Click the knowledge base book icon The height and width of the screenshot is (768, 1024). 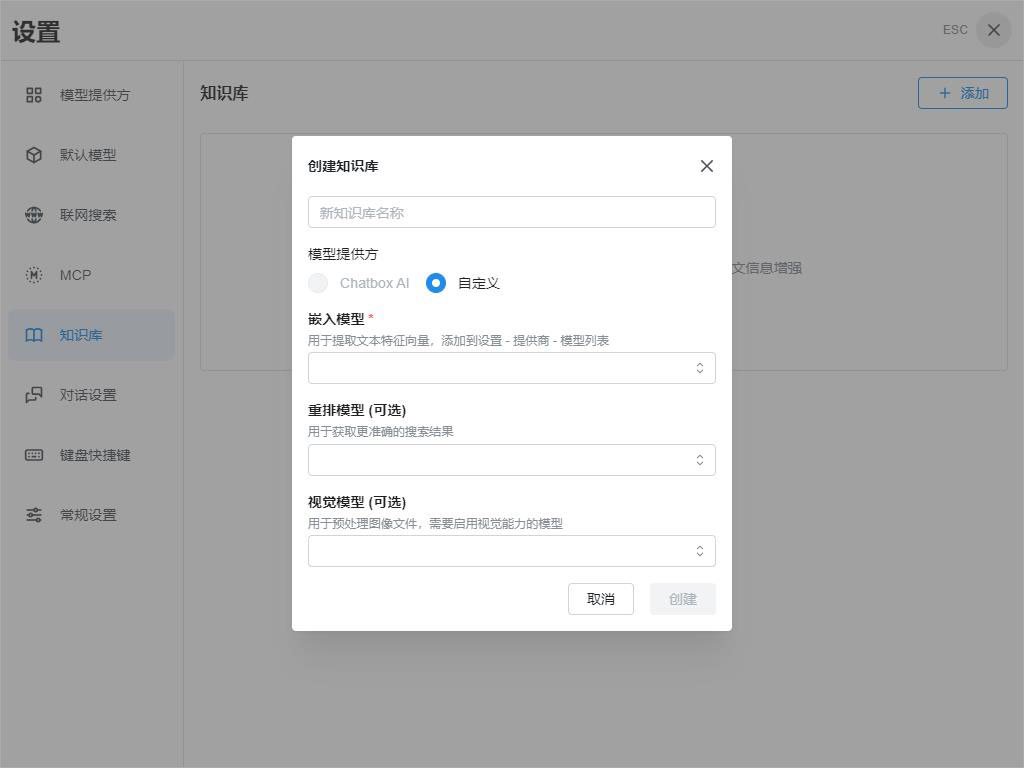click(x=33, y=335)
